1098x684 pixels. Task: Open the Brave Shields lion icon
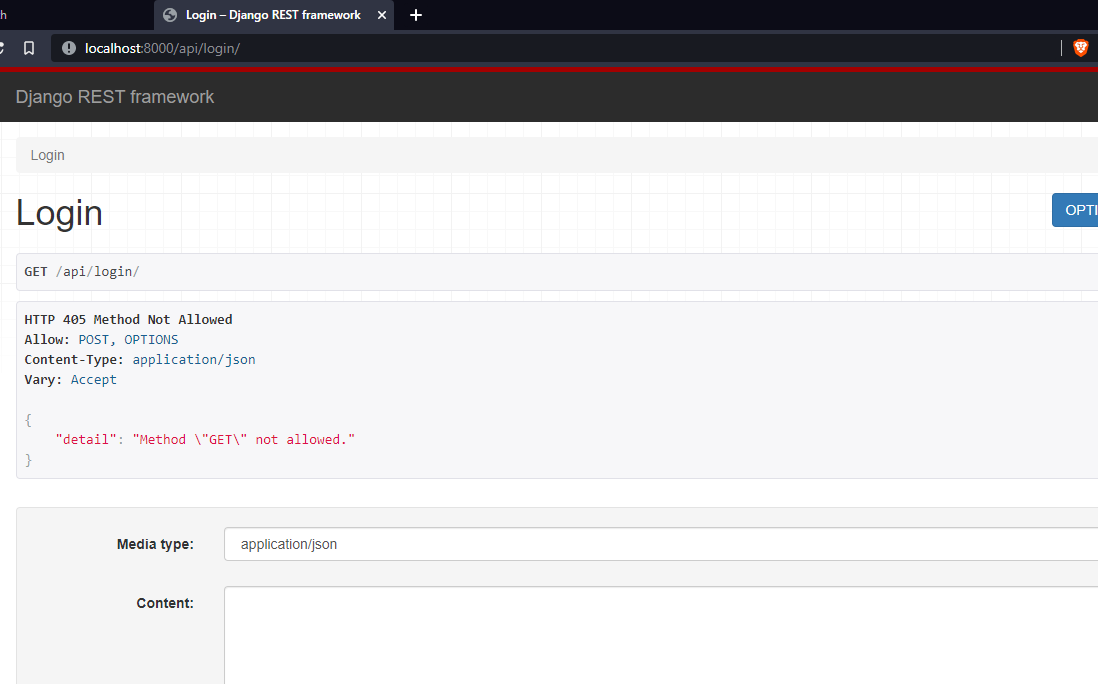click(1080, 48)
